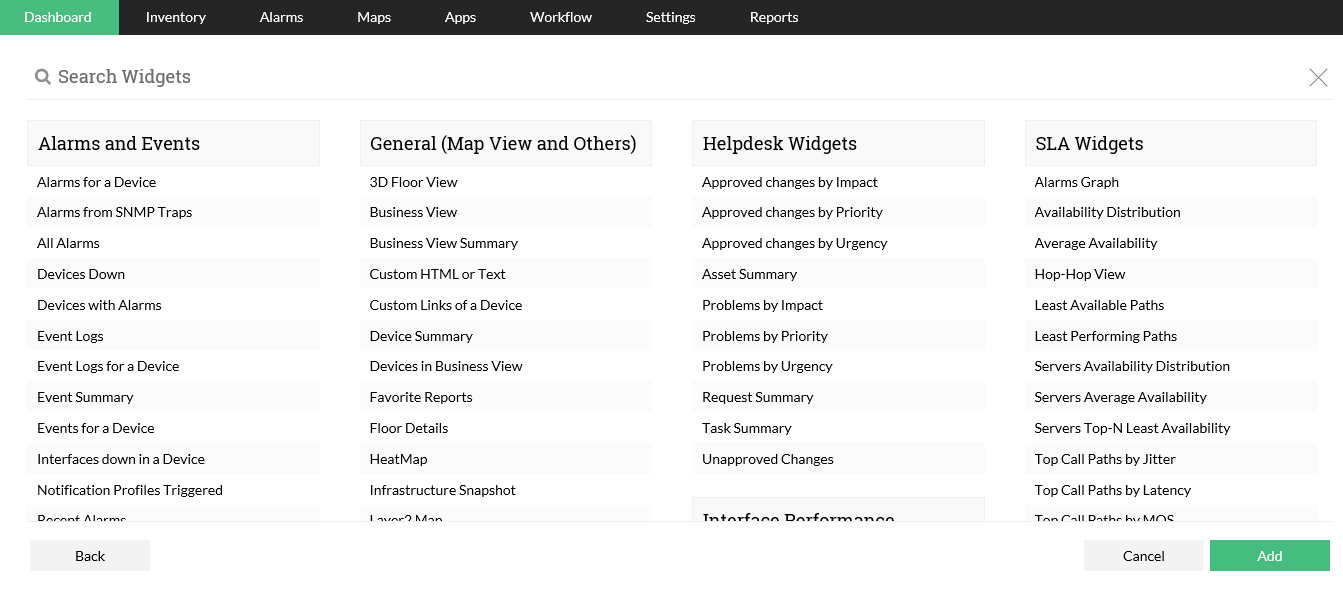
Task: Select the Hop-Hop View widget
Action: (x=1079, y=274)
